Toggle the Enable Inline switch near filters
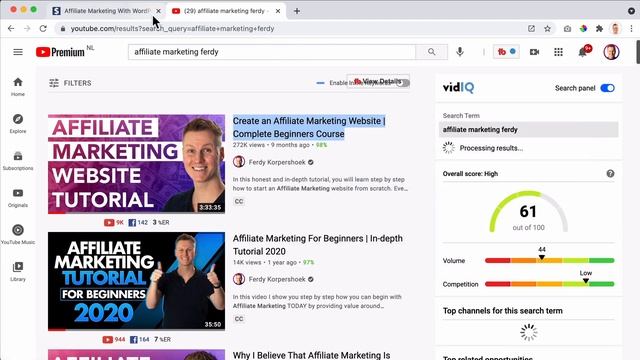Screen dimensions: 640x360 [x=402, y=83]
